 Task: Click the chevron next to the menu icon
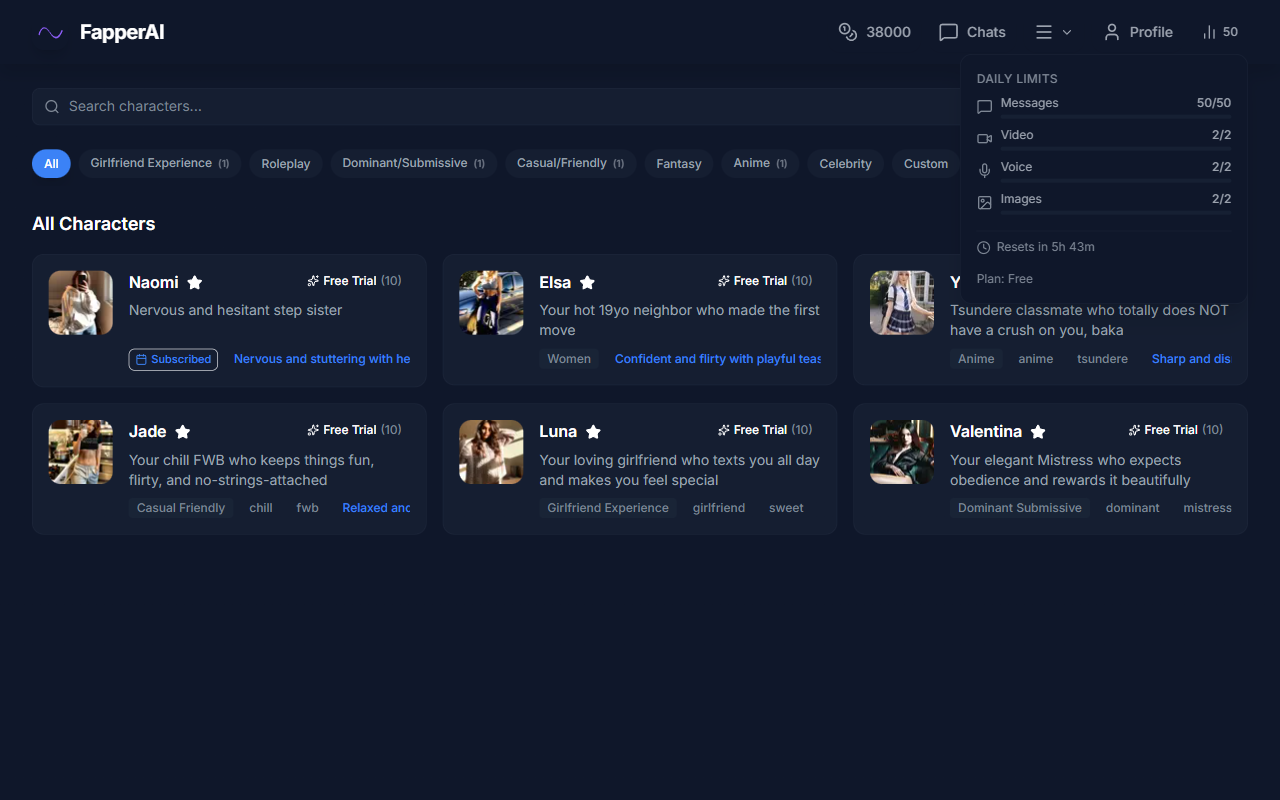[x=1067, y=32]
